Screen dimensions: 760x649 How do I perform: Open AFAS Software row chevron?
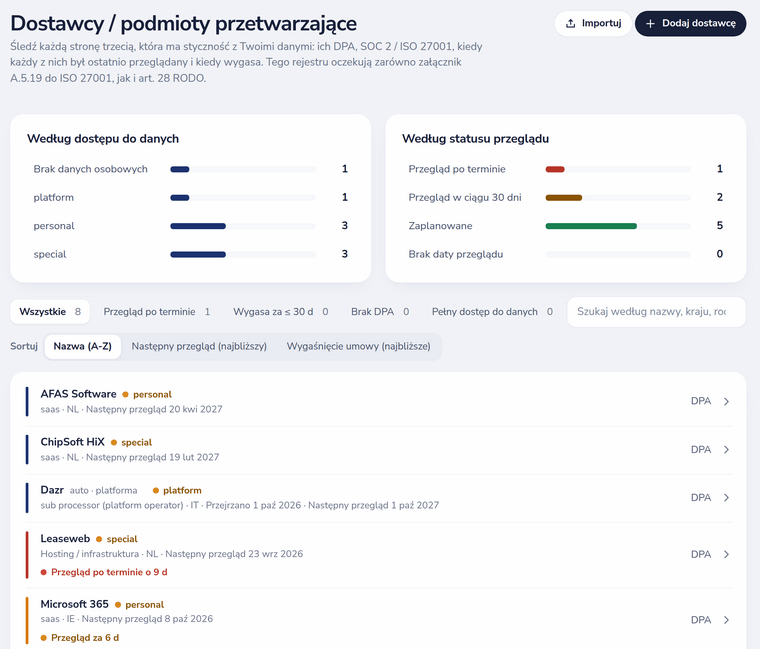click(726, 401)
